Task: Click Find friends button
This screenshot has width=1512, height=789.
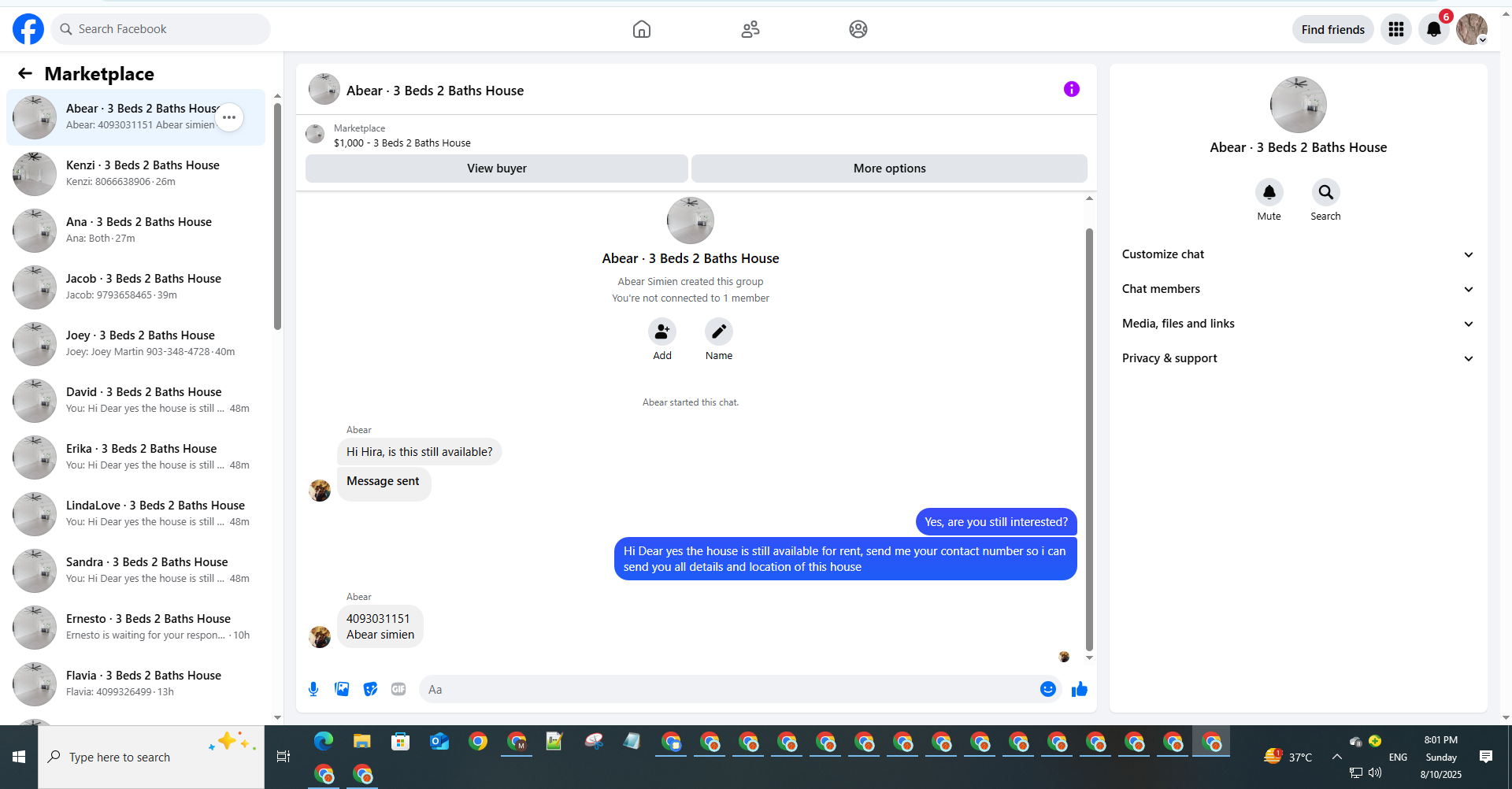Action: (x=1332, y=29)
